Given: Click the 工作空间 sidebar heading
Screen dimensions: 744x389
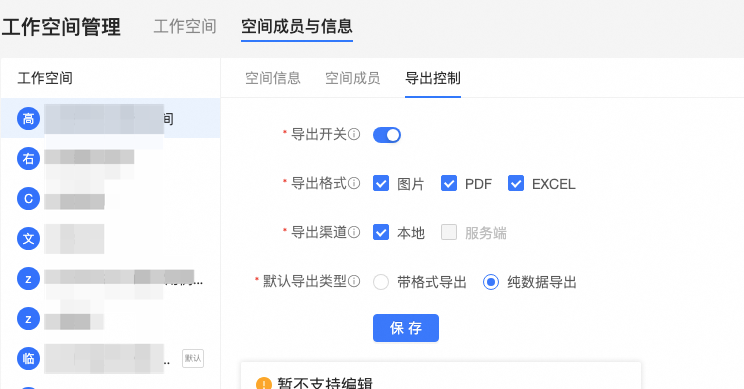Looking at the screenshot, I should tap(45, 78).
